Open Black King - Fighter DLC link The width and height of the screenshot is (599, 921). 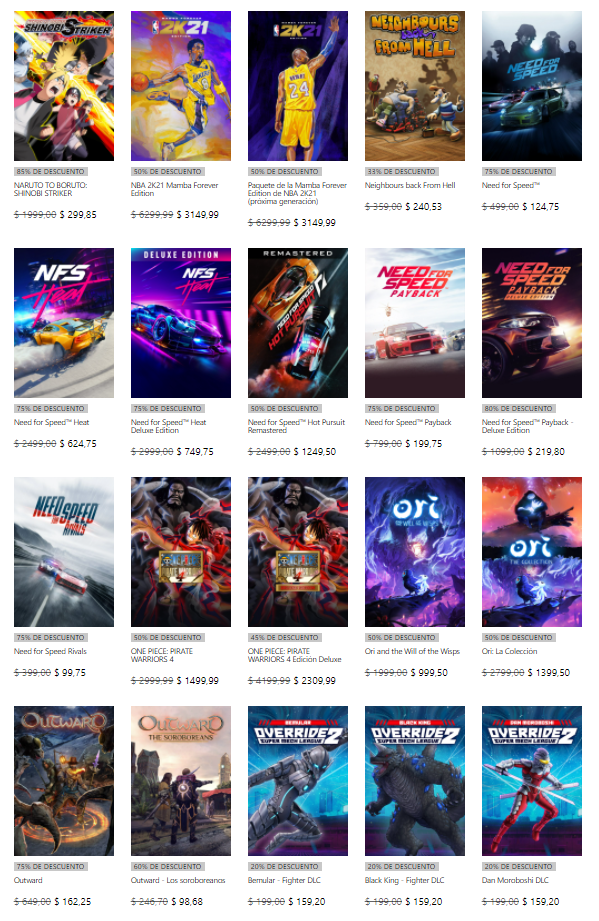point(405,880)
